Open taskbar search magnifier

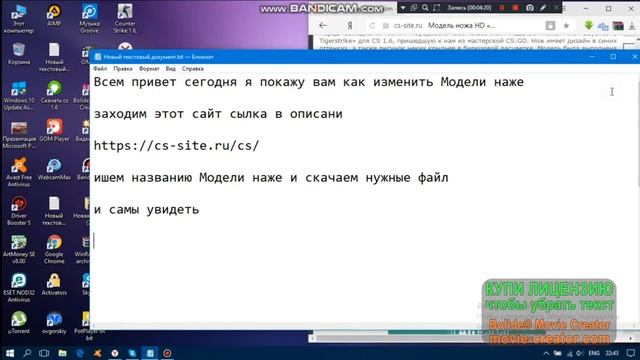[27, 353]
